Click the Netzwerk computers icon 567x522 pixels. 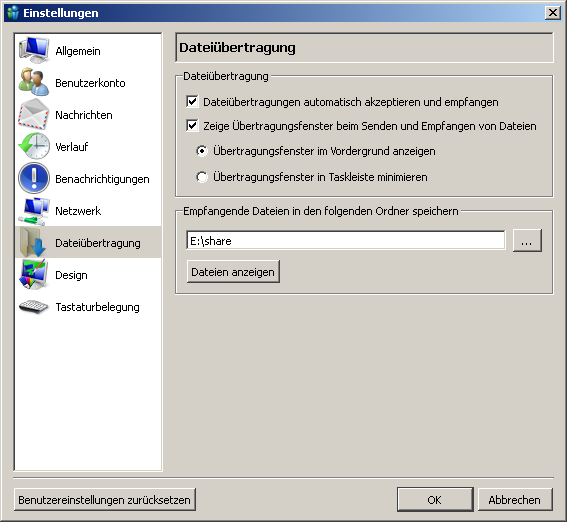34,211
